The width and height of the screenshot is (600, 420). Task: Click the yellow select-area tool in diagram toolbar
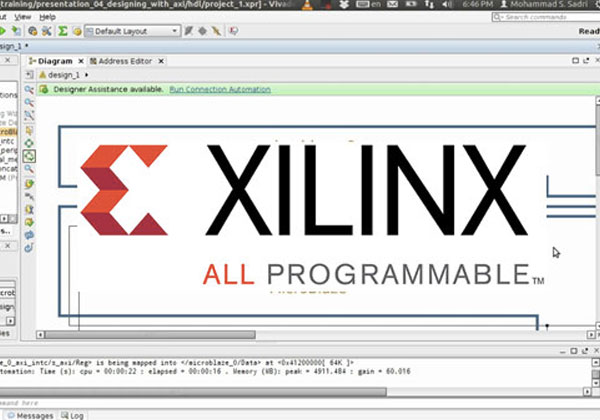pyautogui.click(x=29, y=131)
